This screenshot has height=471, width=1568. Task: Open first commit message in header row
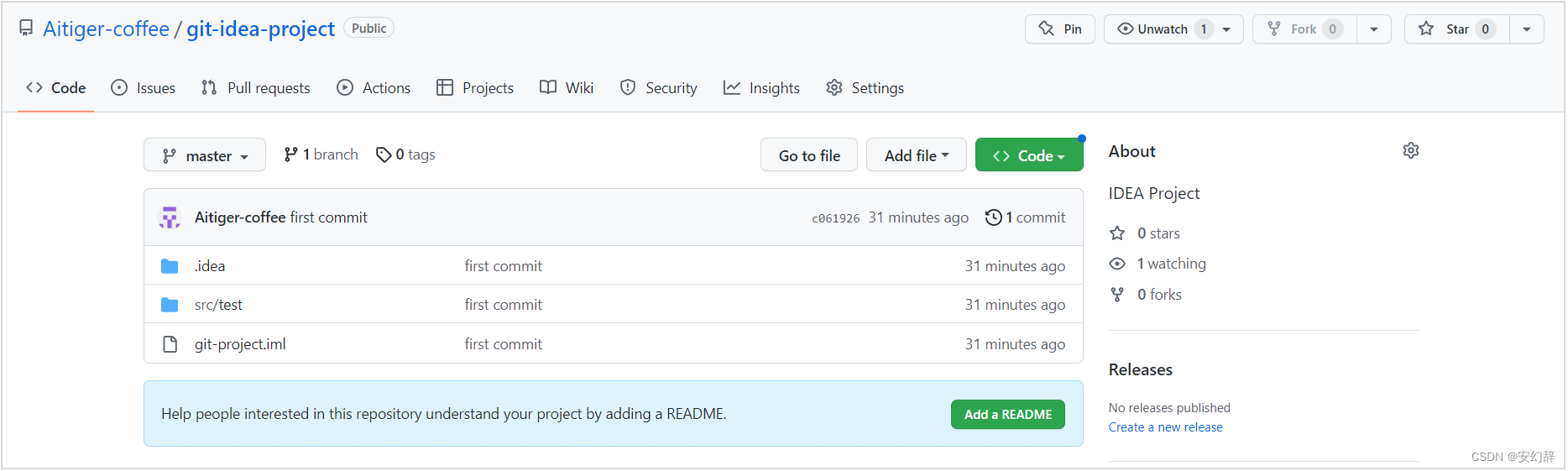coord(329,217)
